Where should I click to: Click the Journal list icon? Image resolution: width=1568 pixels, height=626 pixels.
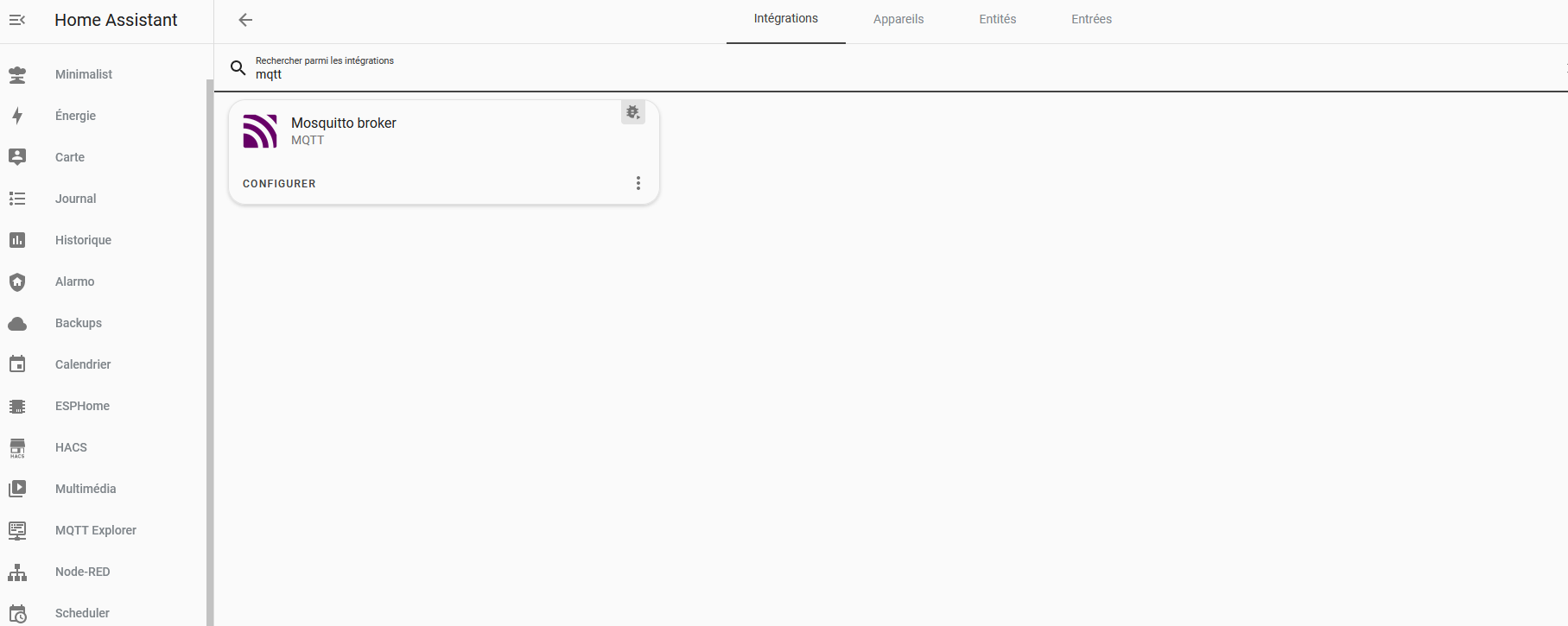pos(17,199)
